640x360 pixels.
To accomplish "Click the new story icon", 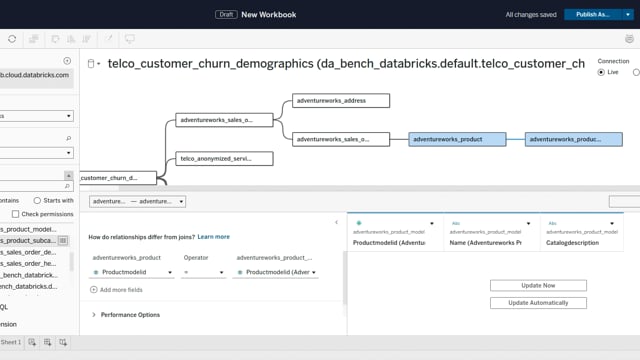I will click(x=63, y=342).
